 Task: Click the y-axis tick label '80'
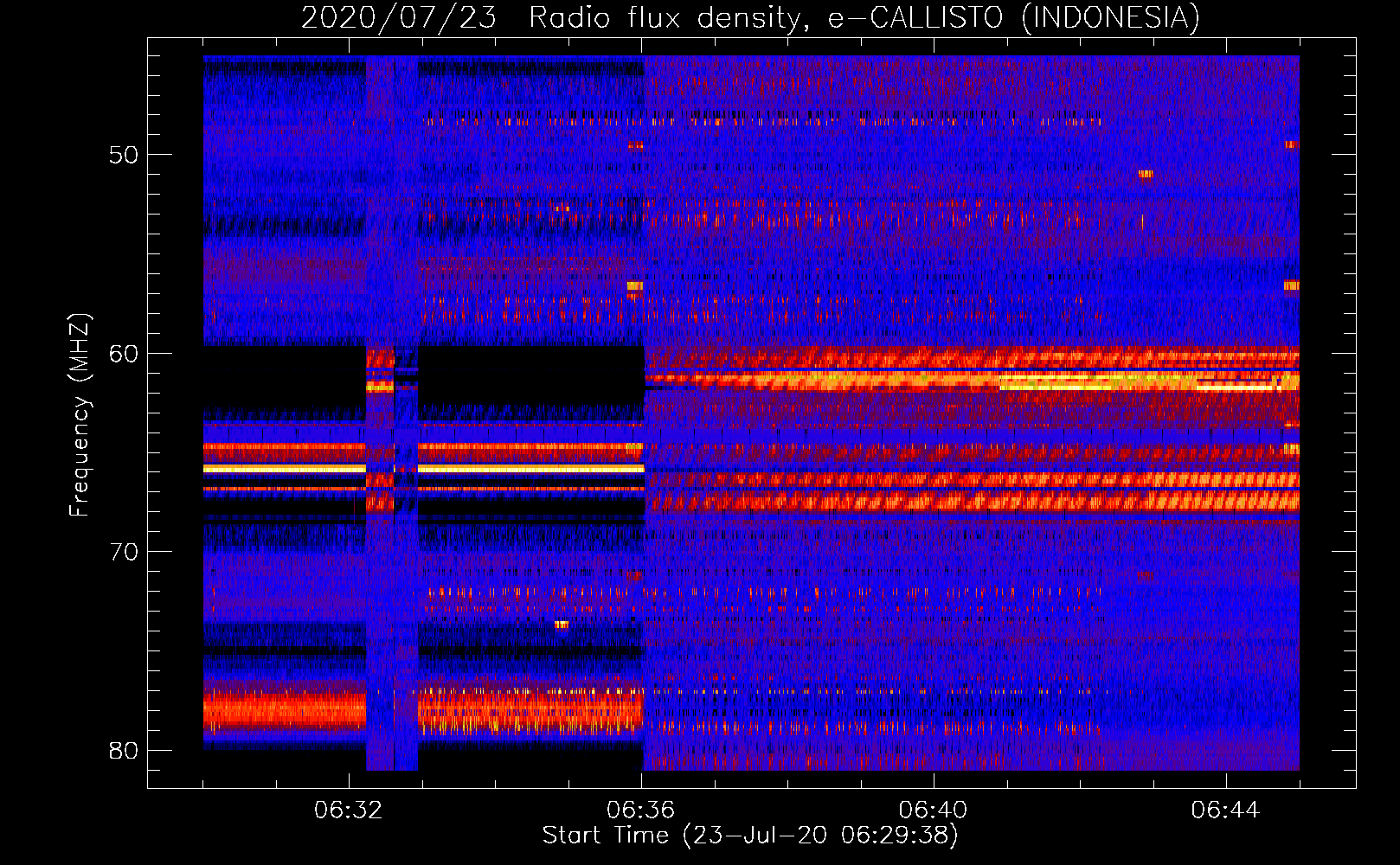click(124, 751)
